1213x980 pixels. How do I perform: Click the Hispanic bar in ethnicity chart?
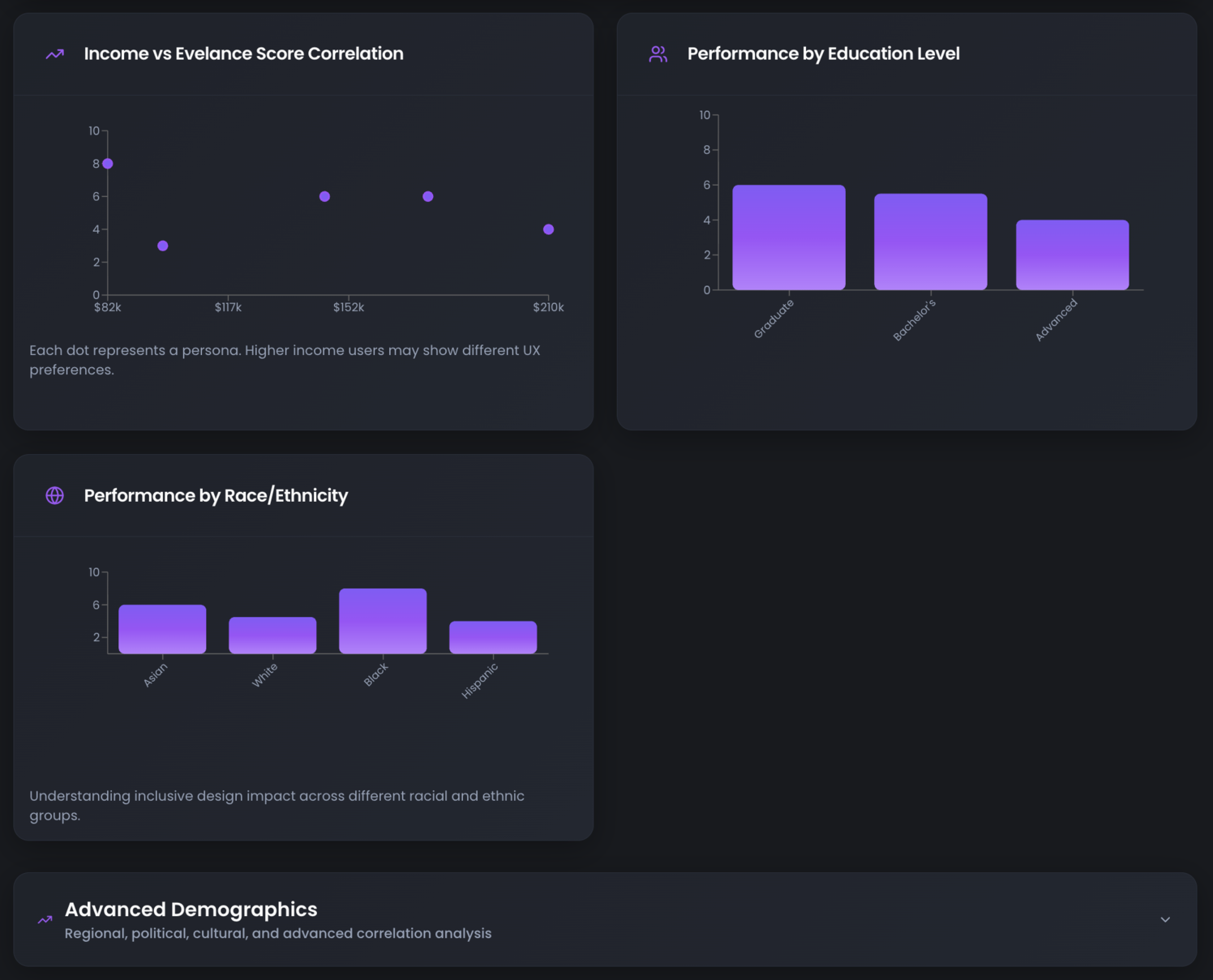pos(493,637)
